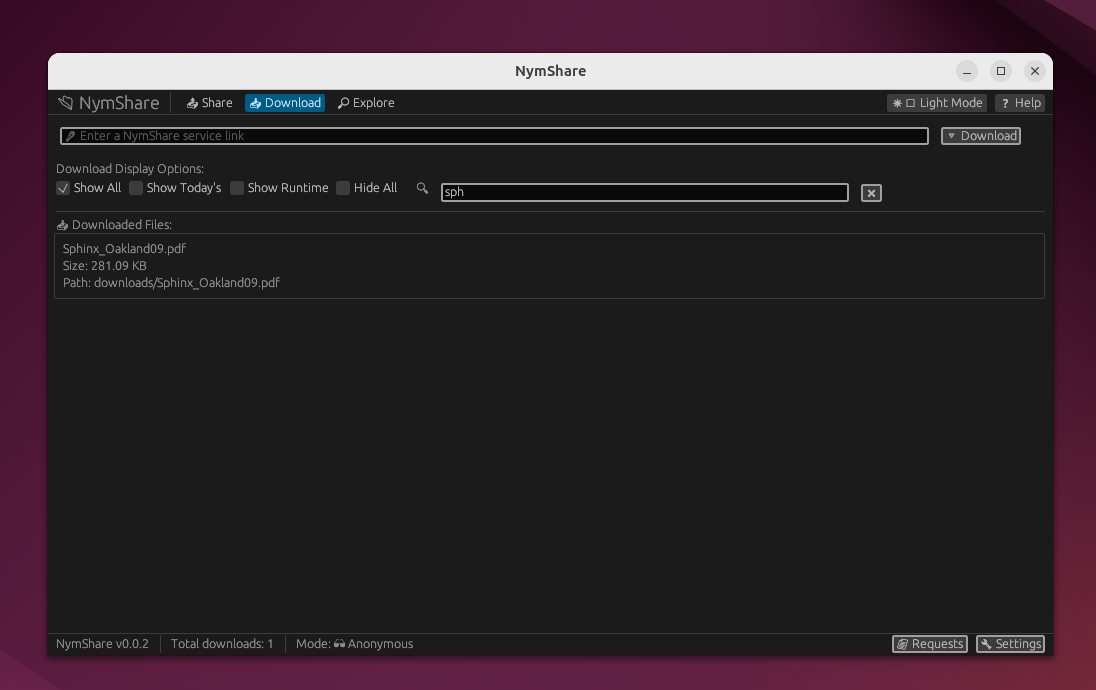1096x690 pixels.
Task: Open the Help menu
Action: click(1021, 103)
